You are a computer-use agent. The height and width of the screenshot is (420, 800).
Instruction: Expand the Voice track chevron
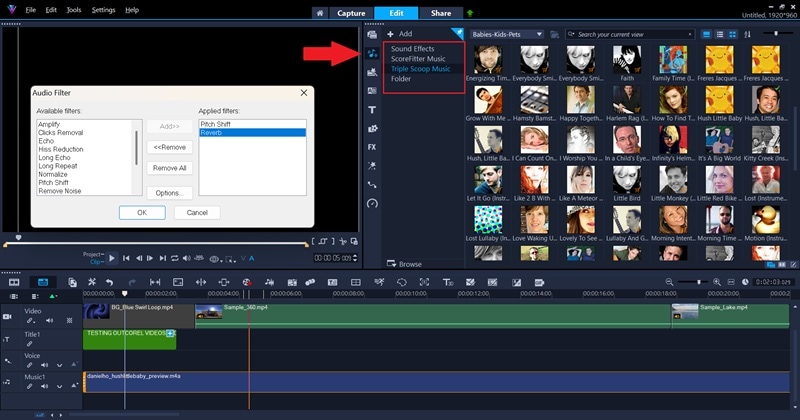point(60,365)
